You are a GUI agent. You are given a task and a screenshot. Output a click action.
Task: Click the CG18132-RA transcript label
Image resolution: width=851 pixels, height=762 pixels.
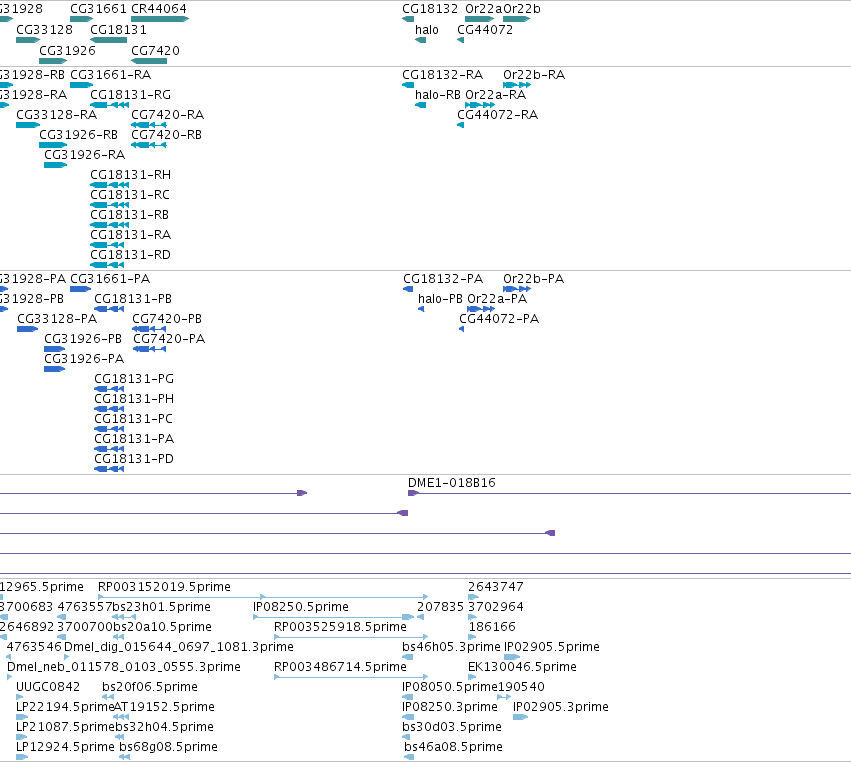[x=442, y=75]
